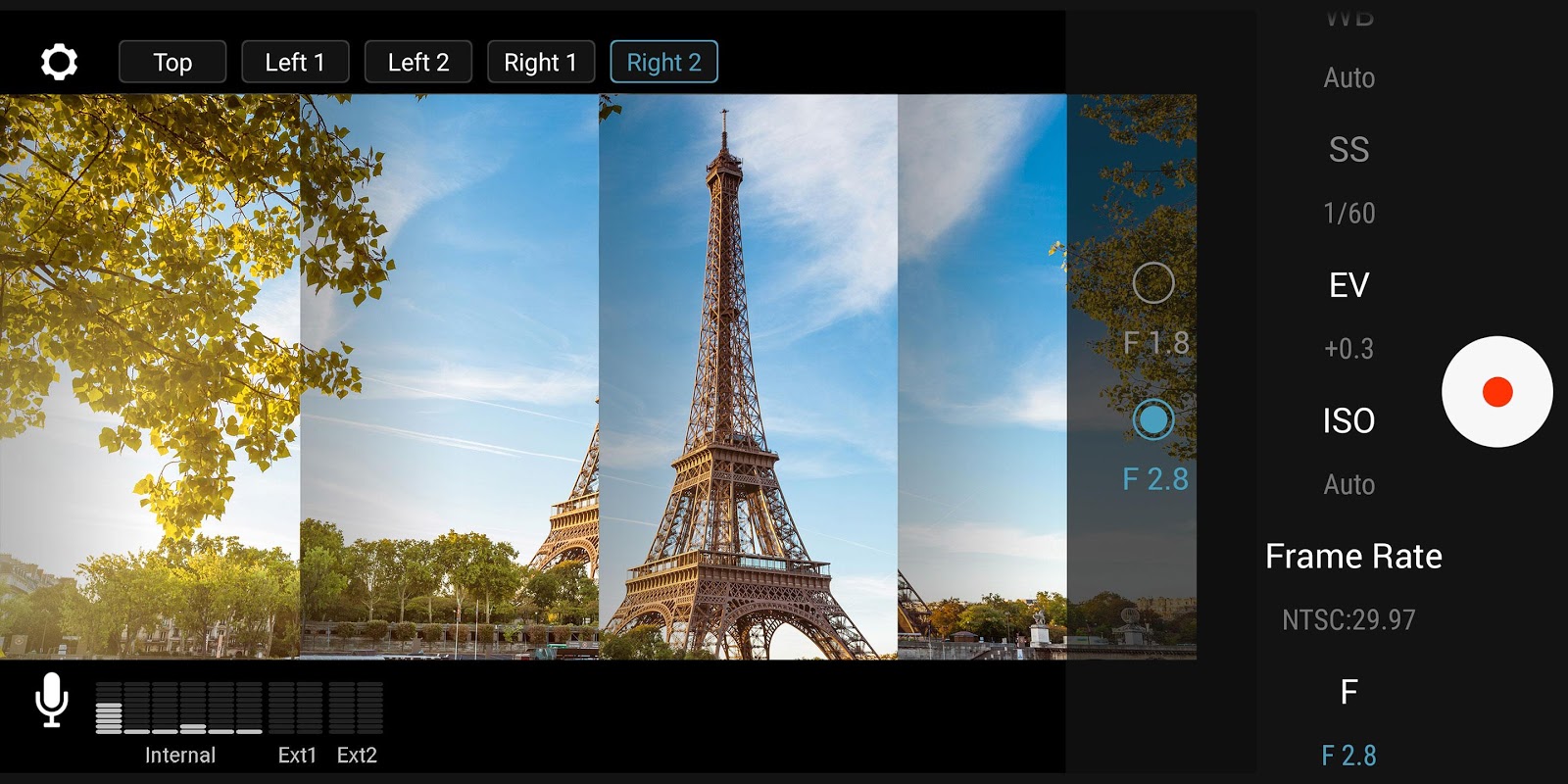The image size is (1568, 784).
Task: Tap the Eiffel Tower center preview pane
Action: pyautogui.click(x=748, y=376)
